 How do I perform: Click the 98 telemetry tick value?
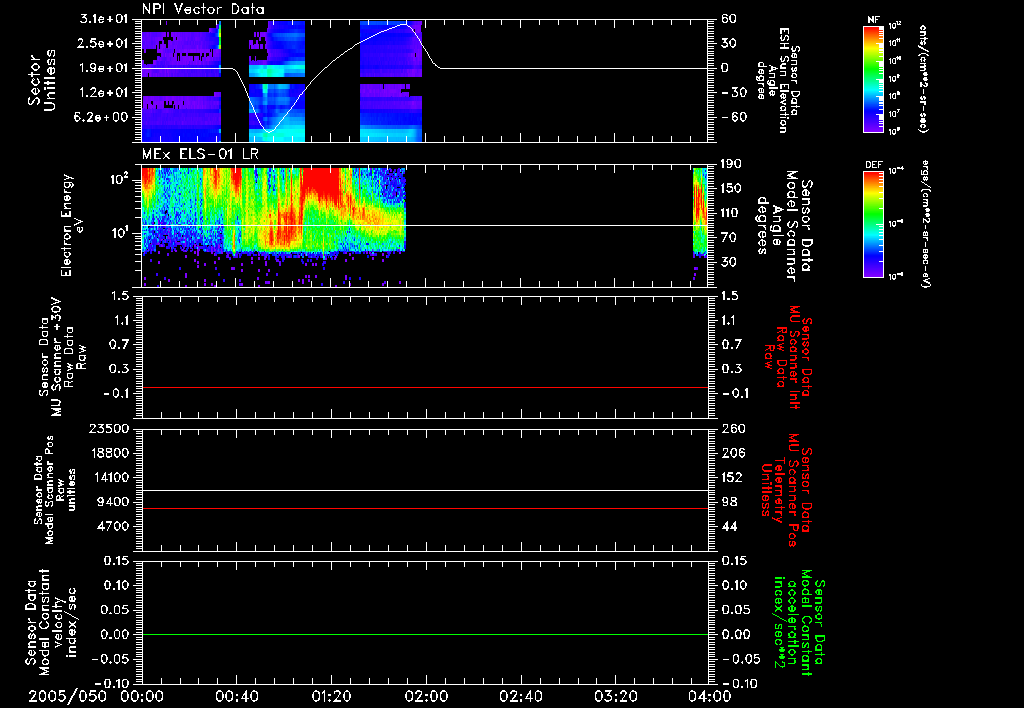pyautogui.click(x=729, y=502)
